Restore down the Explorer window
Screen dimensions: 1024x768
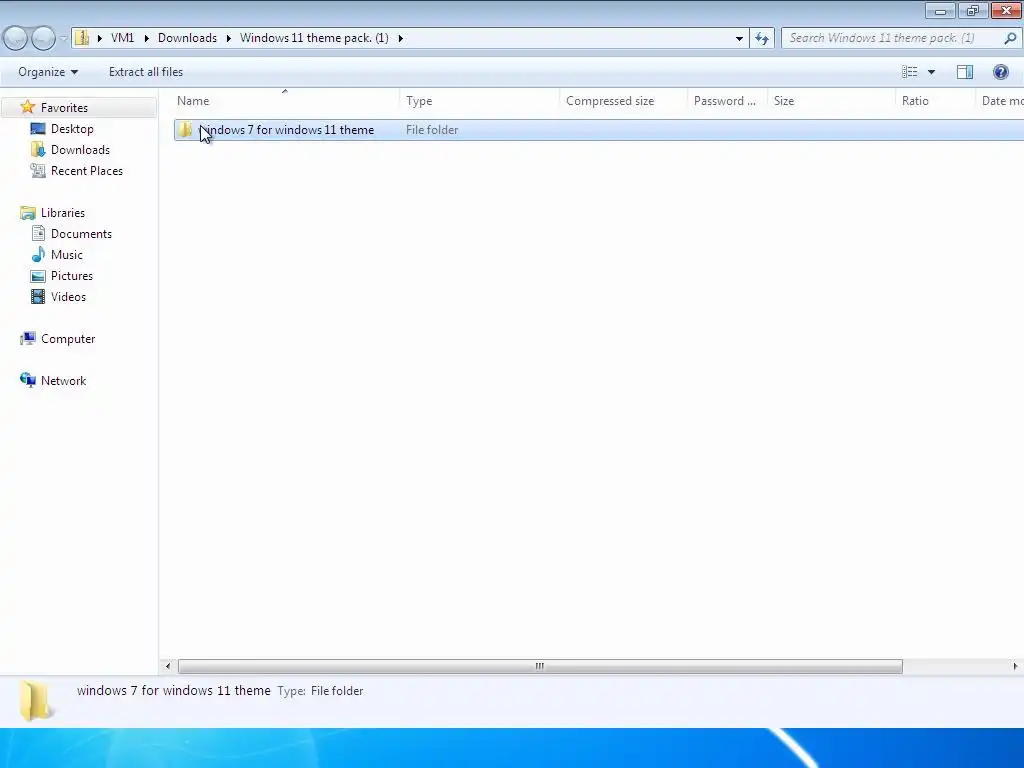pos(972,10)
